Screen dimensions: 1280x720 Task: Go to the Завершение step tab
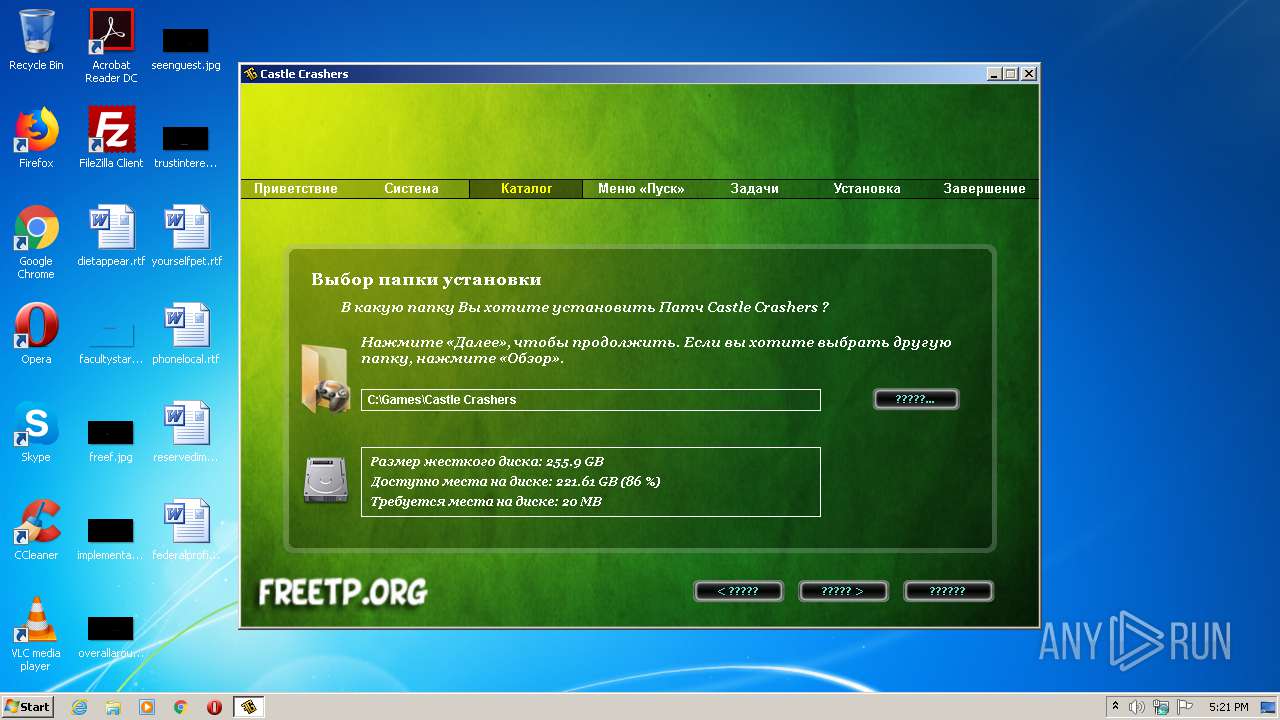coord(984,188)
